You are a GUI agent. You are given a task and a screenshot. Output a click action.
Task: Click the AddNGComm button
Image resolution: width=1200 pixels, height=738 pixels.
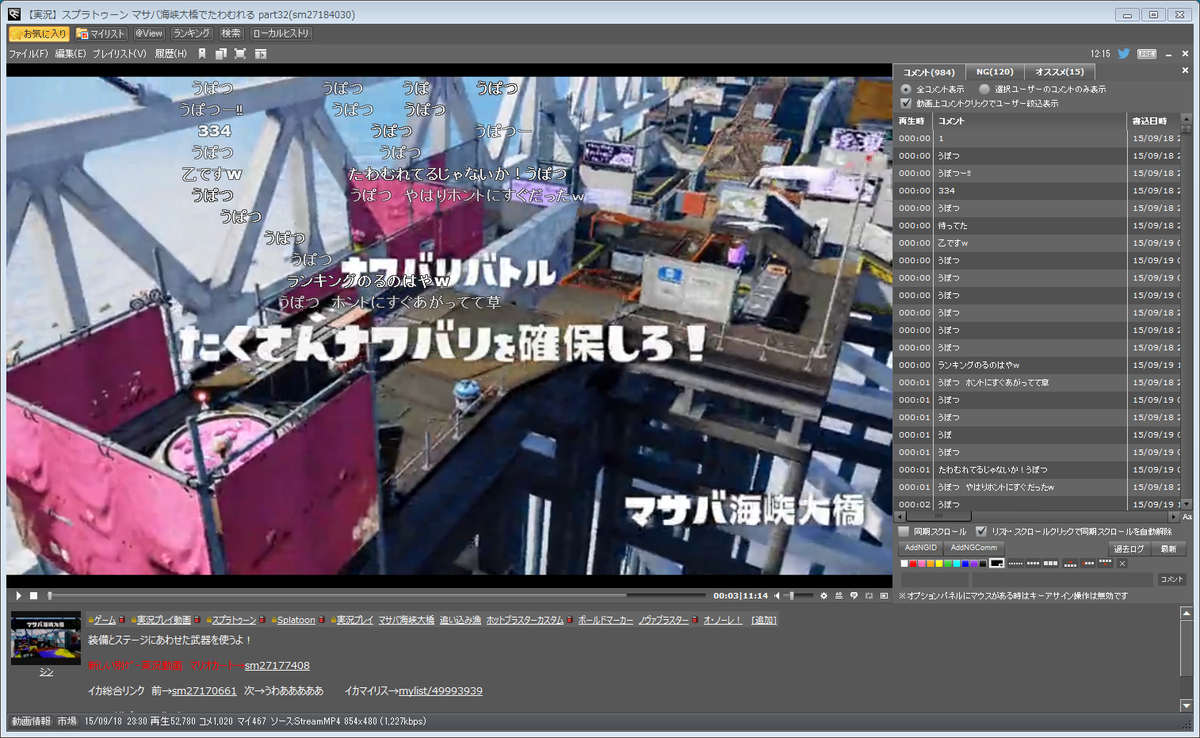[x=974, y=548]
